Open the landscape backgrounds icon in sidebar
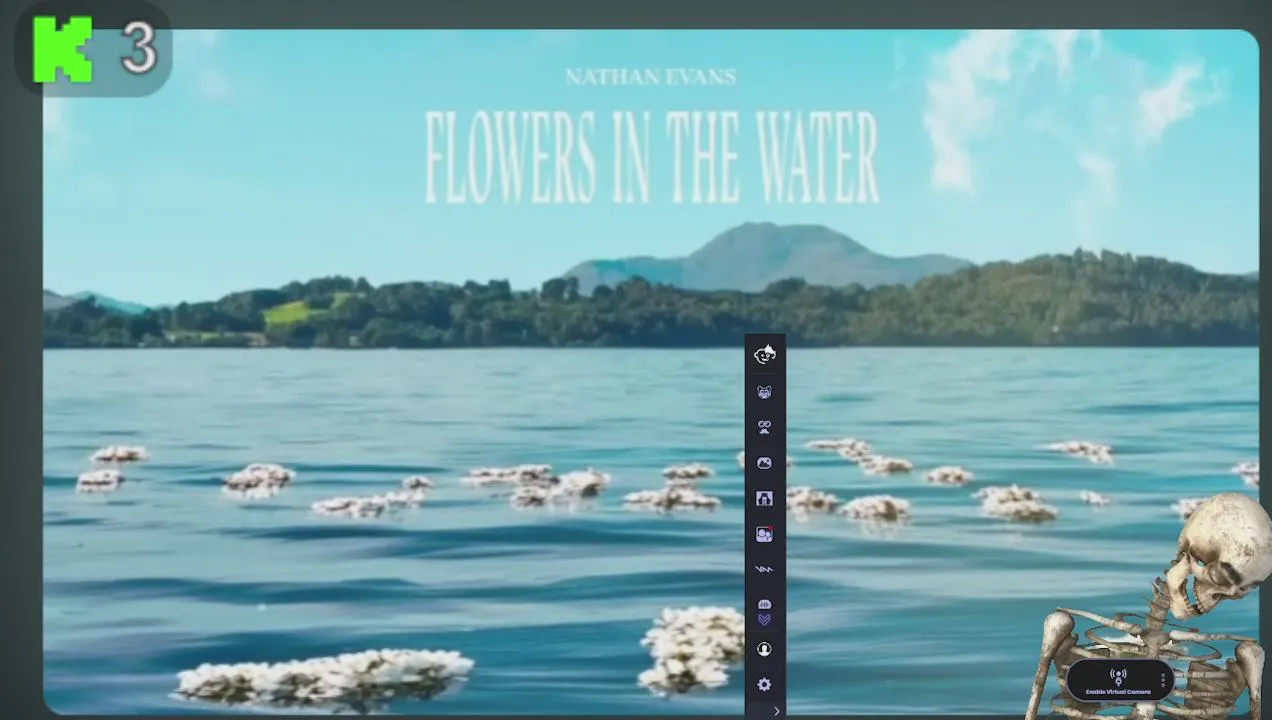Screen dimensions: 1272x720 click(764, 463)
